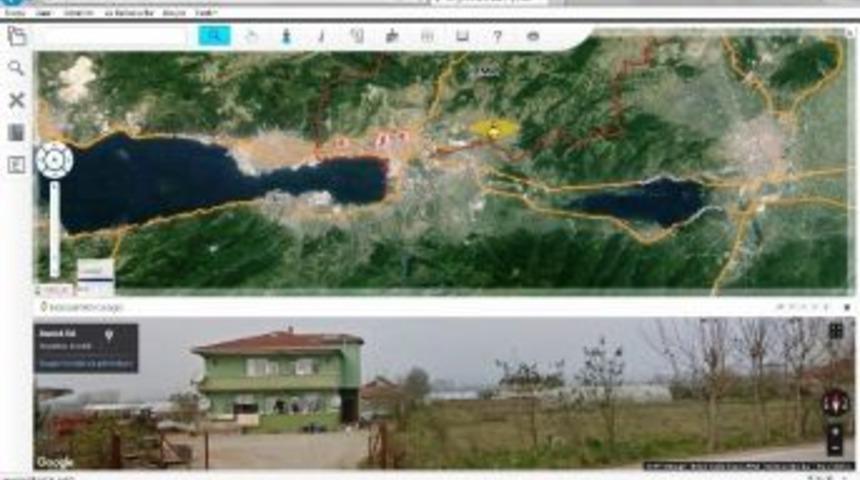Click the location pin in Street View address card
The width and height of the screenshot is (860, 480).
[x=109, y=335]
